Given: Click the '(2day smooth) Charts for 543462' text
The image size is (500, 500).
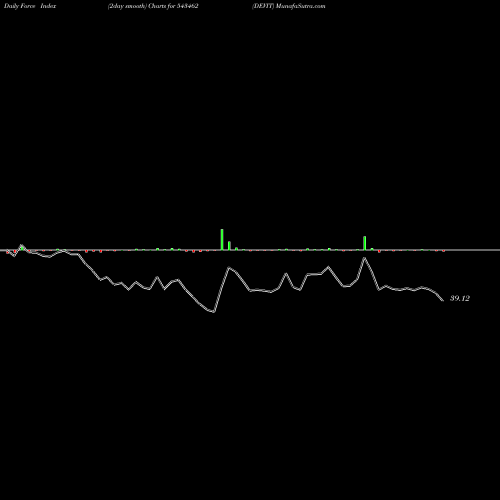Looking at the screenshot, I should click(153, 6).
